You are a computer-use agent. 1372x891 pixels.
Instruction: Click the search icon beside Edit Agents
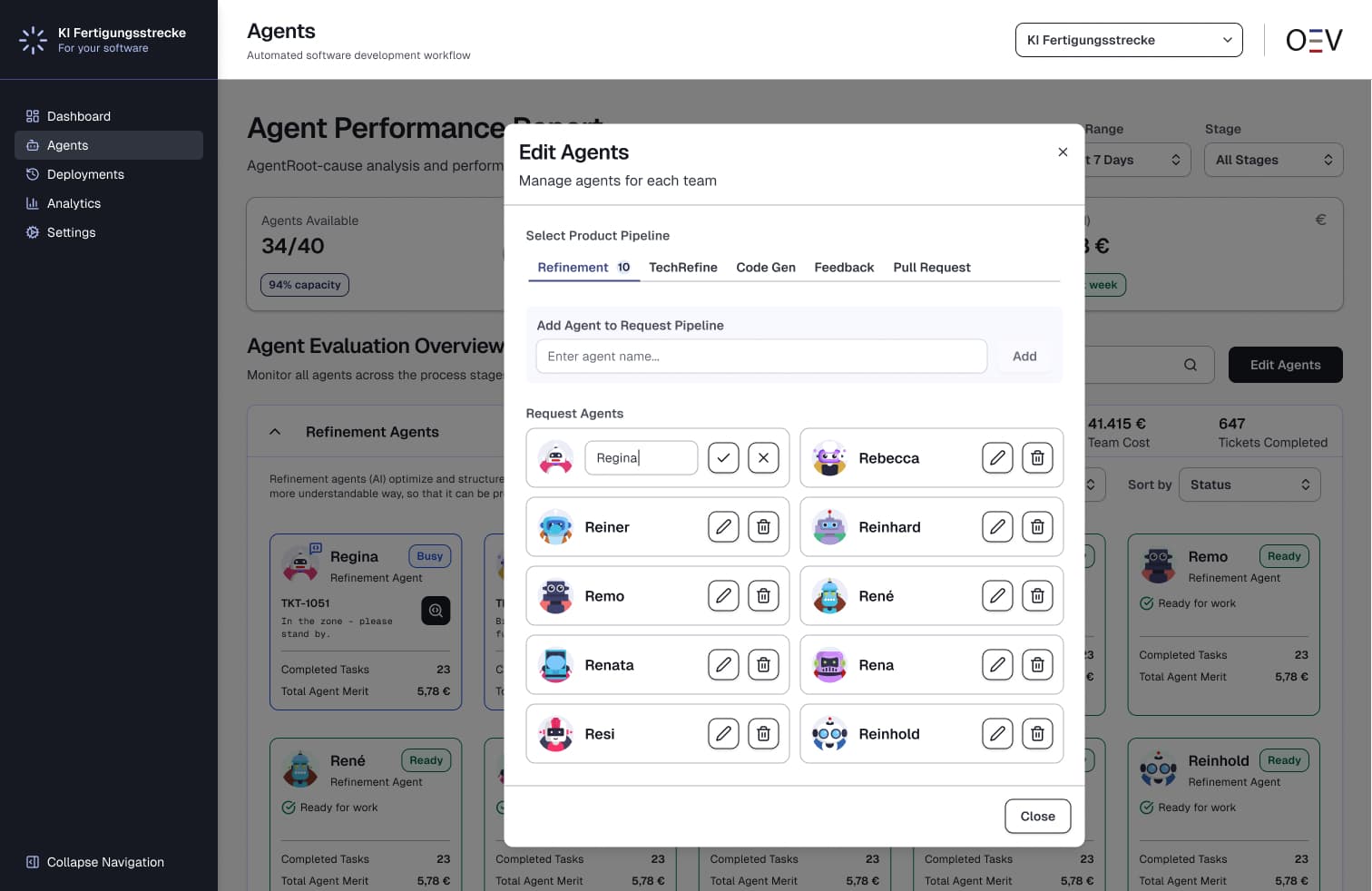pos(1190,365)
